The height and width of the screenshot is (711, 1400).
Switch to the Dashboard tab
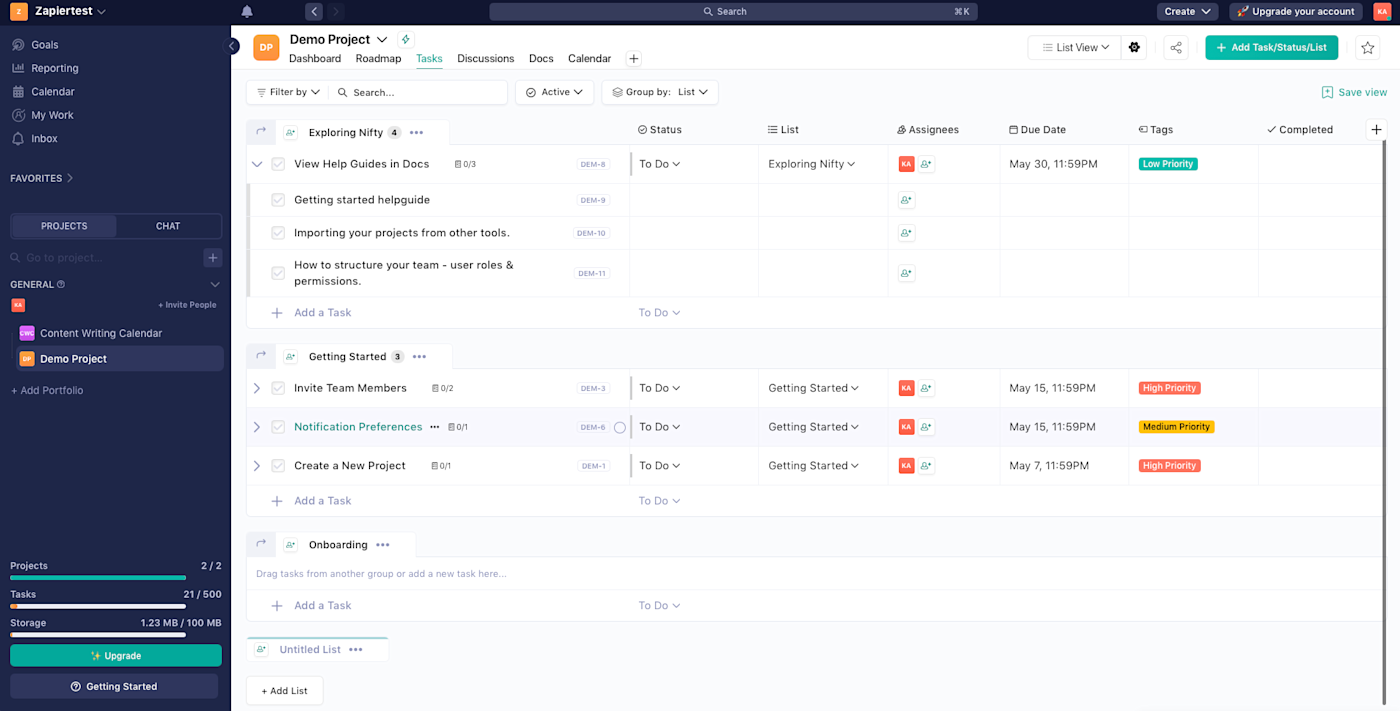click(315, 59)
